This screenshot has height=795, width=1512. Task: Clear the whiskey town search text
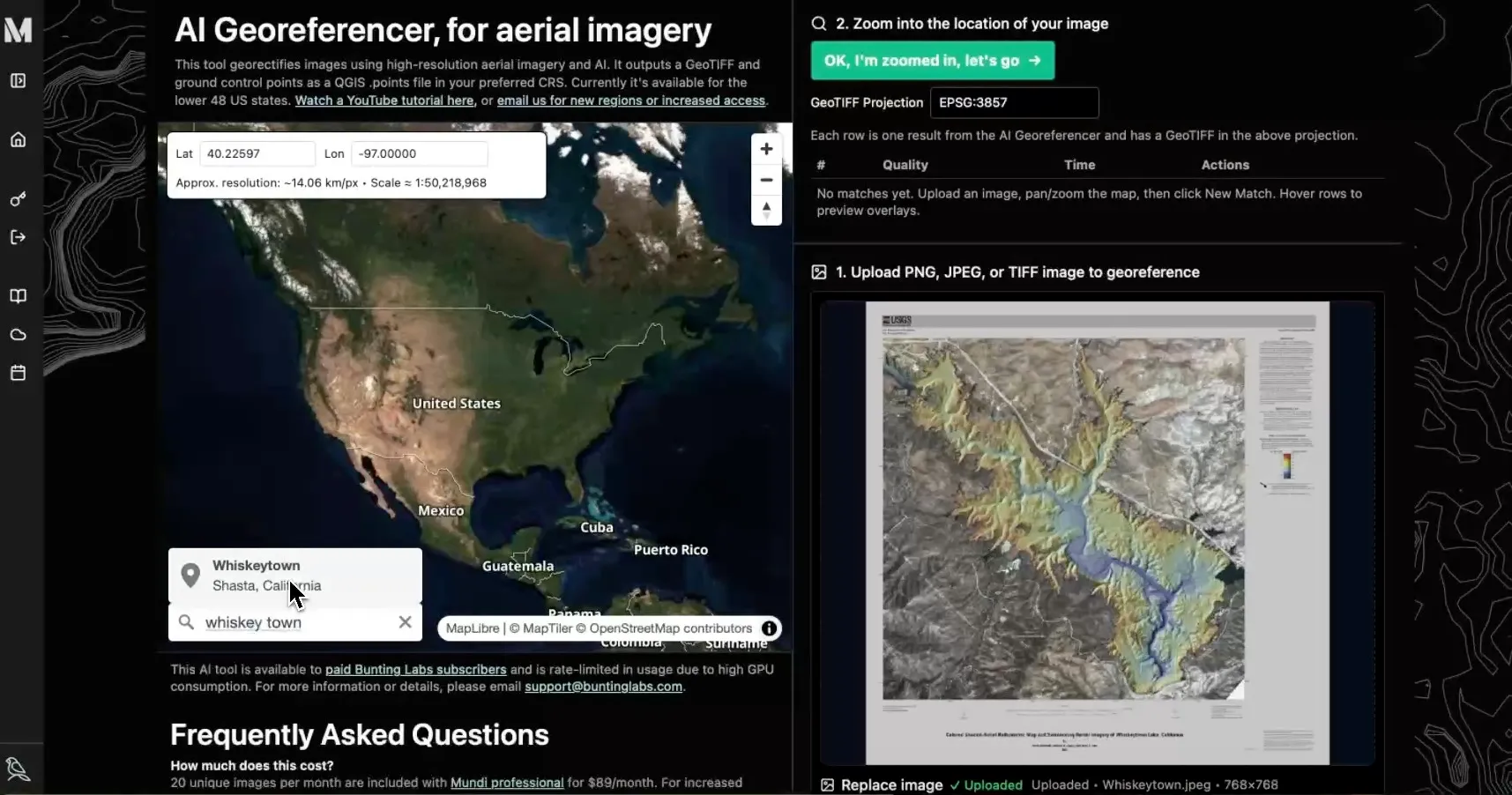tap(405, 622)
